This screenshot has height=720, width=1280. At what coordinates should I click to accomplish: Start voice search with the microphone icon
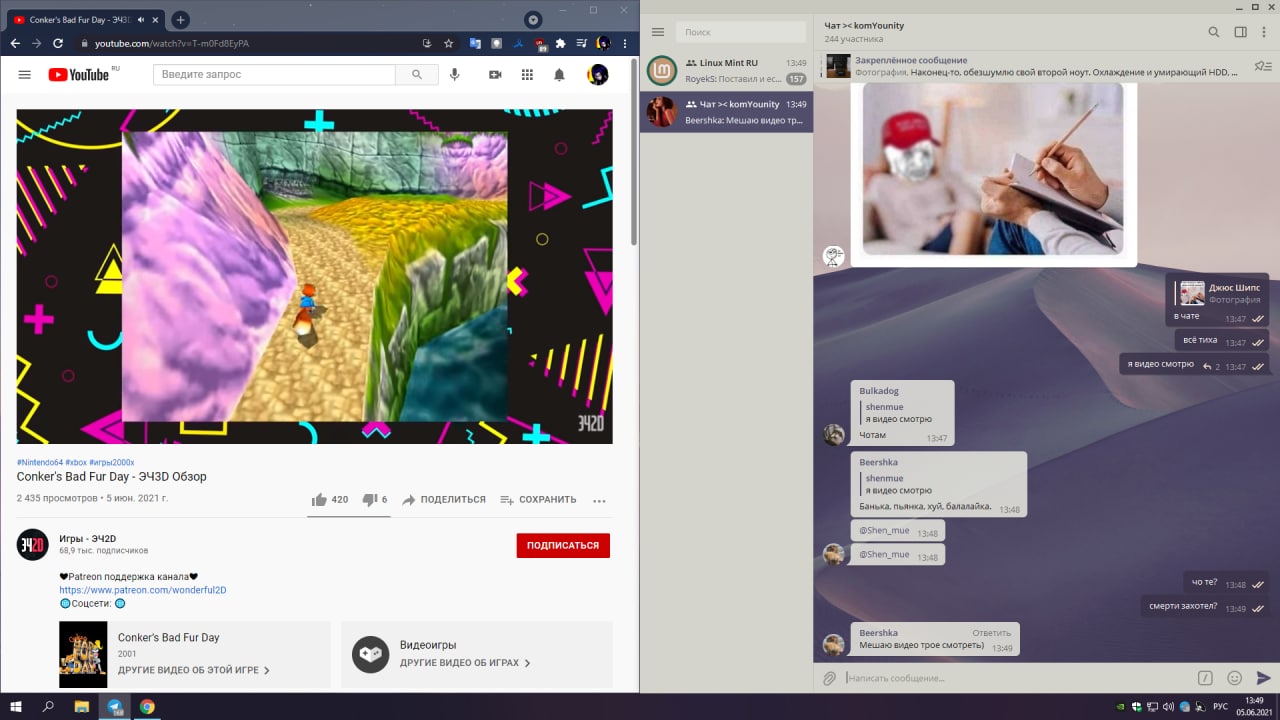point(455,75)
